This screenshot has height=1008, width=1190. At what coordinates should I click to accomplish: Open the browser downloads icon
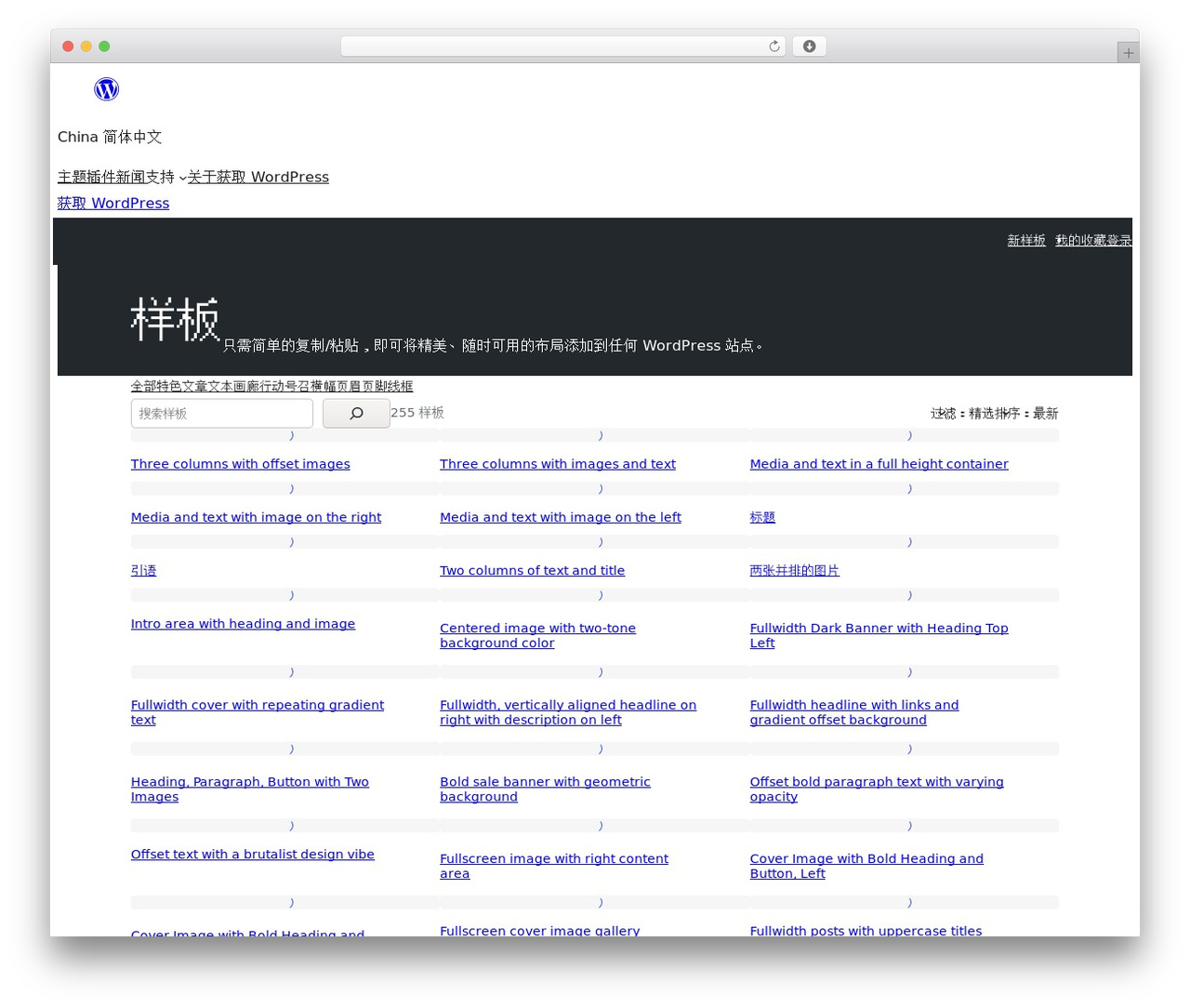click(x=809, y=46)
